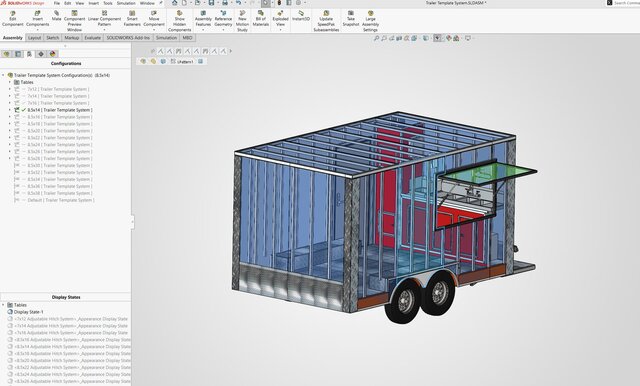
Task: Open the DimXpertManager panel tab
Action: point(41,54)
